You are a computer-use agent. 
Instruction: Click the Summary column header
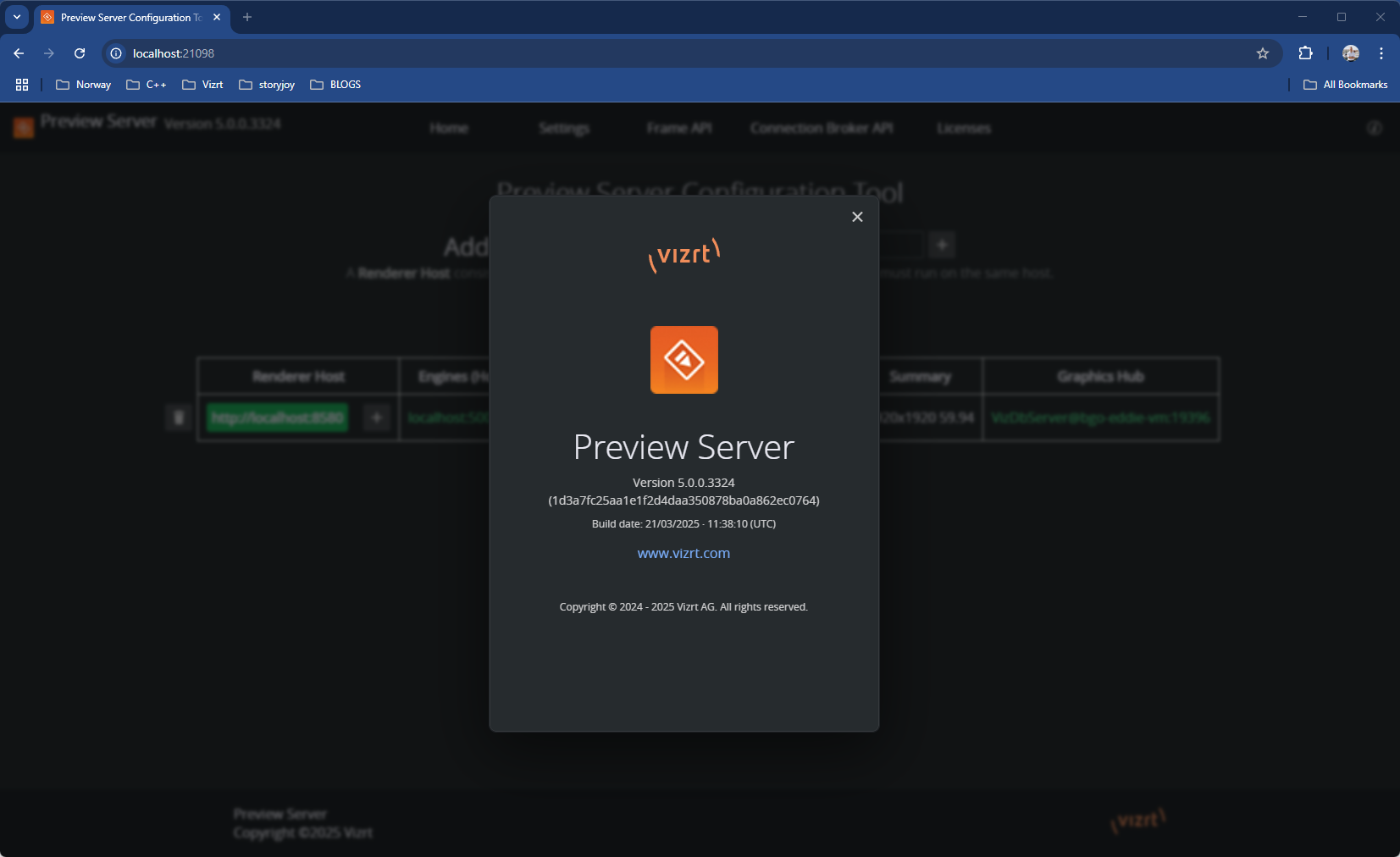[920, 376]
